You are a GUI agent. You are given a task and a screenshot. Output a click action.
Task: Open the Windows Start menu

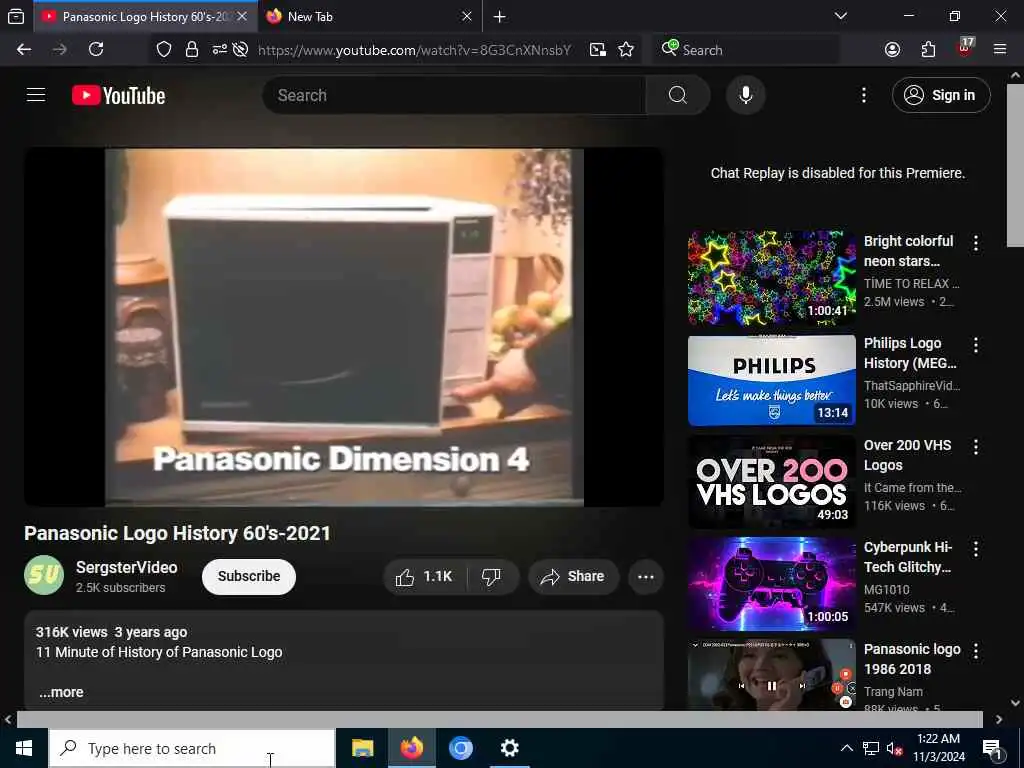pos(24,748)
